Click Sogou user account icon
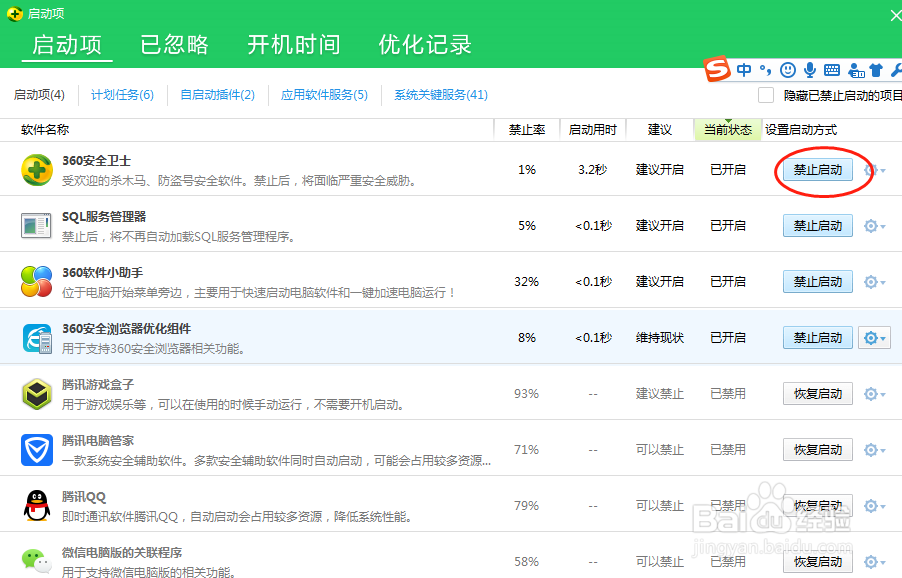 [x=856, y=70]
